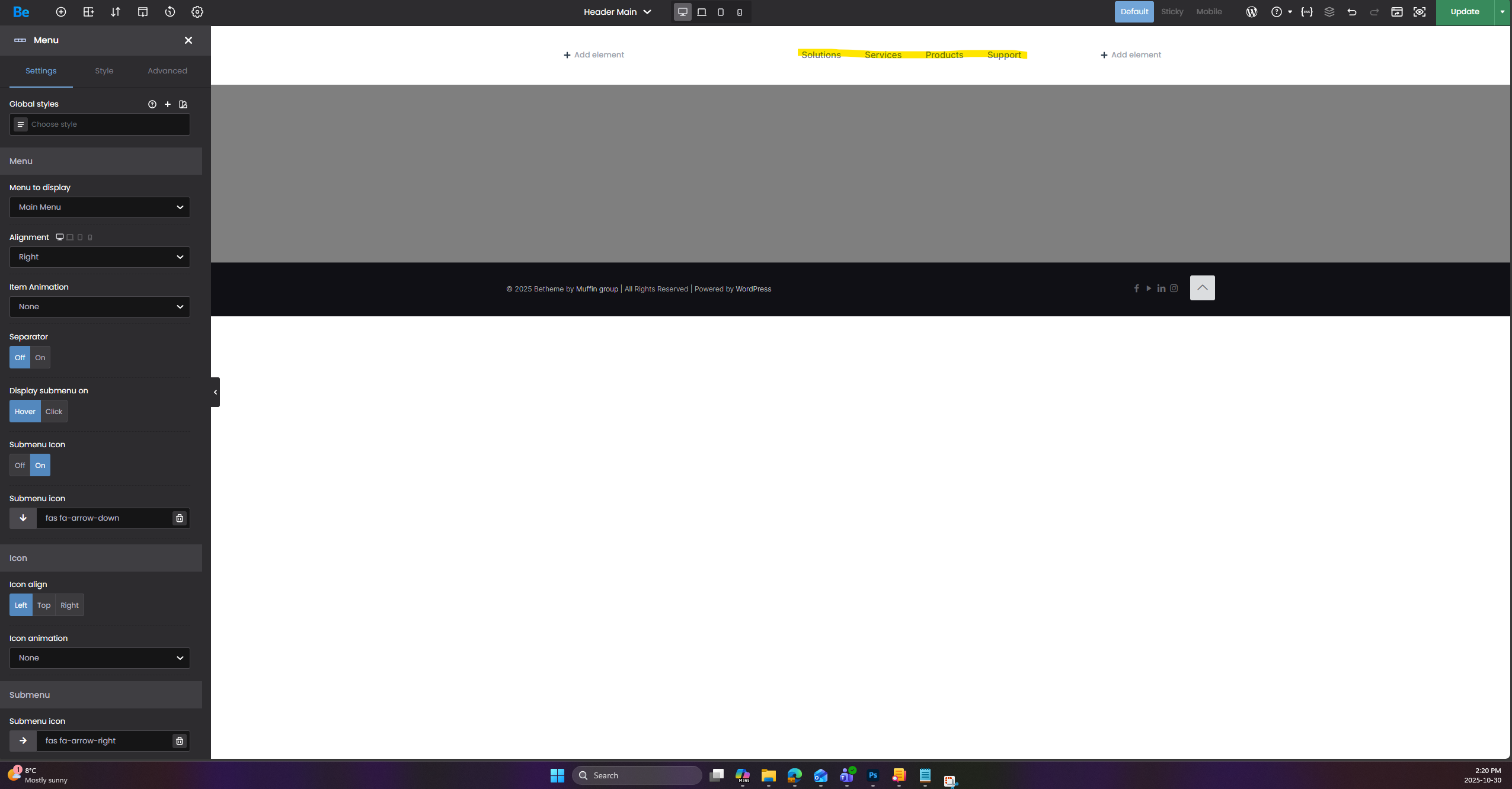Set Display submenu on to Click

(53, 412)
